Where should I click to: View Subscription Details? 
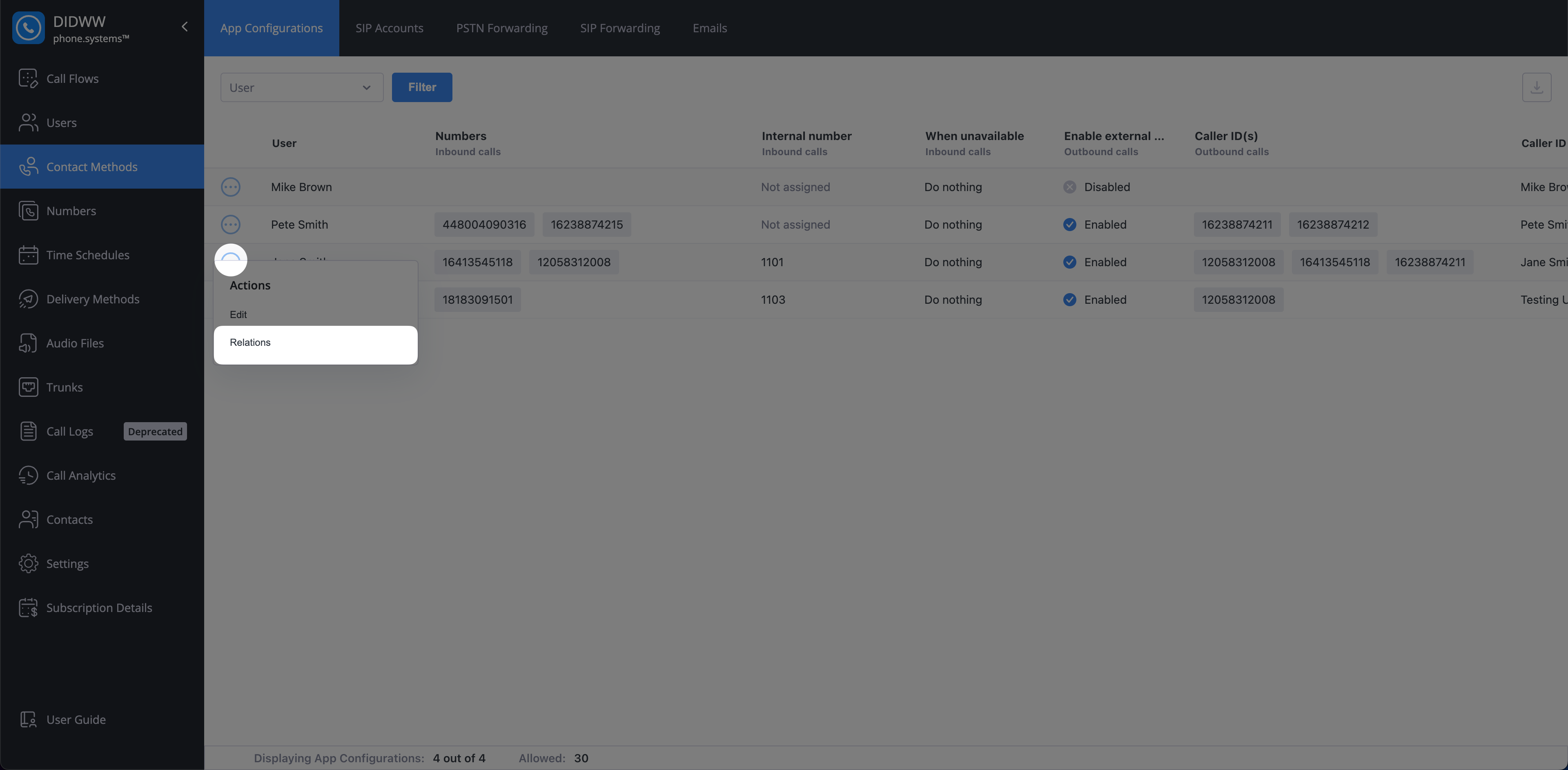click(102, 608)
